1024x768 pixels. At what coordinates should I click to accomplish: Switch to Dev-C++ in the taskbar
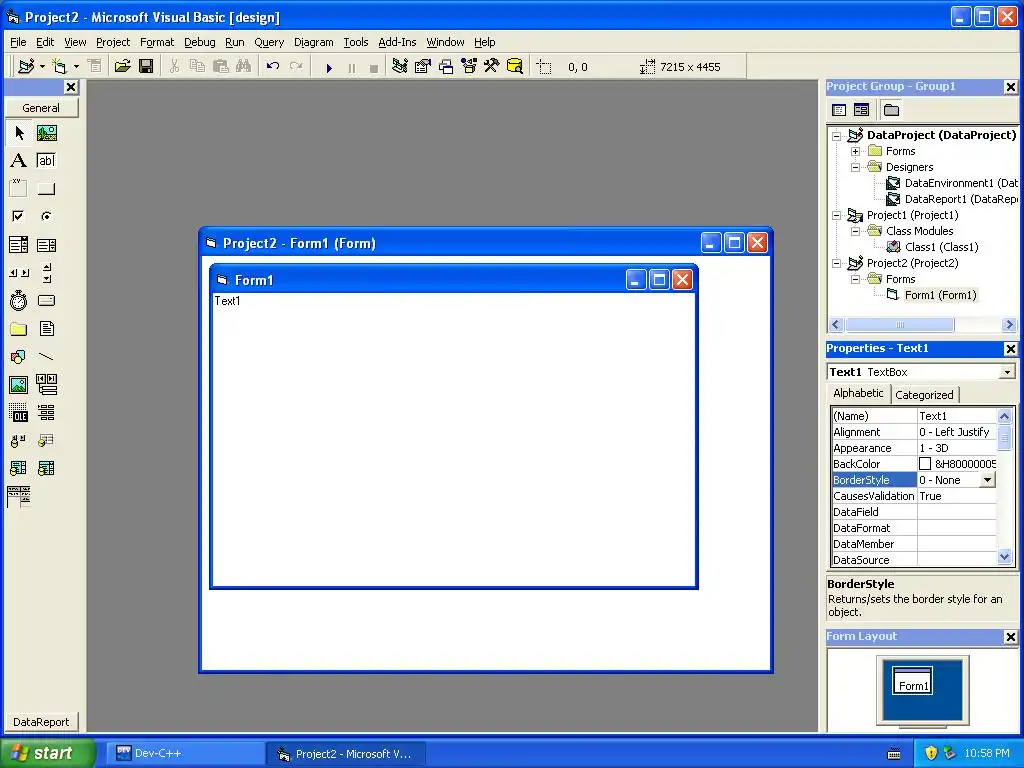click(184, 754)
